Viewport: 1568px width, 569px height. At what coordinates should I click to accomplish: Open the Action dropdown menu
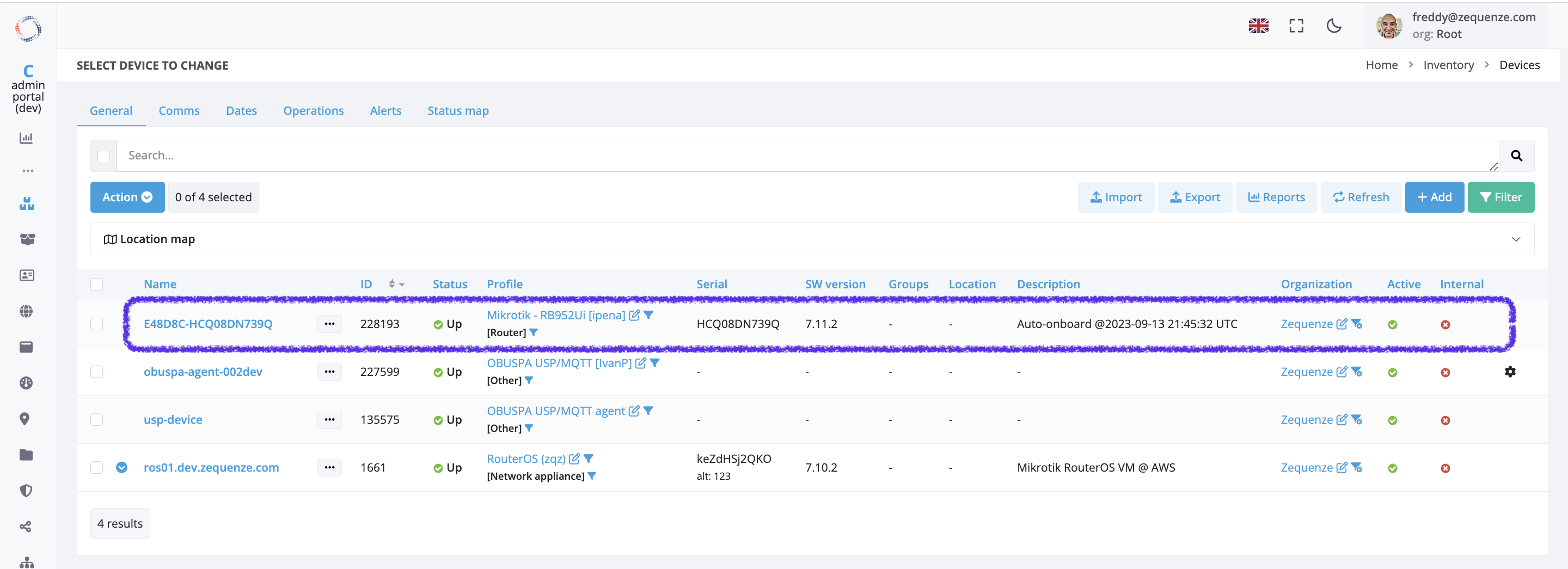click(127, 197)
